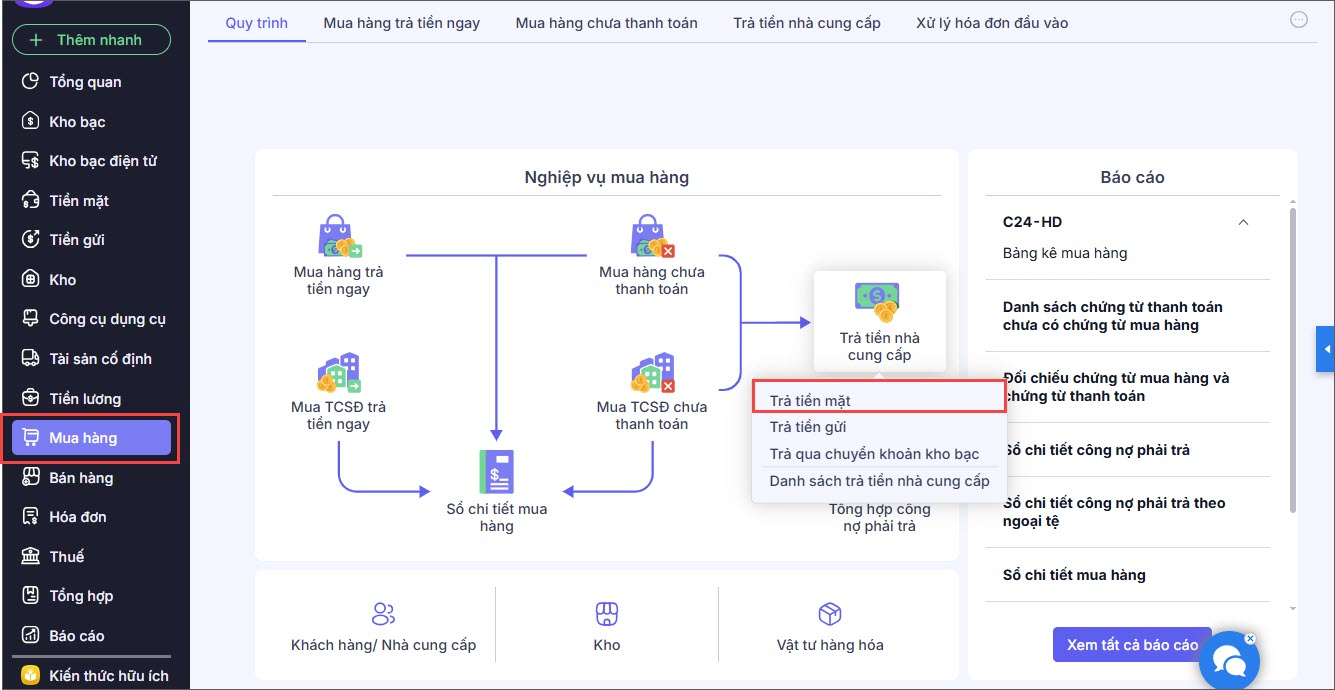The width and height of the screenshot is (1335, 690).
Task: Open the more options ellipsis at top right
Action: pyautogui.click(x=1299, y=19)
